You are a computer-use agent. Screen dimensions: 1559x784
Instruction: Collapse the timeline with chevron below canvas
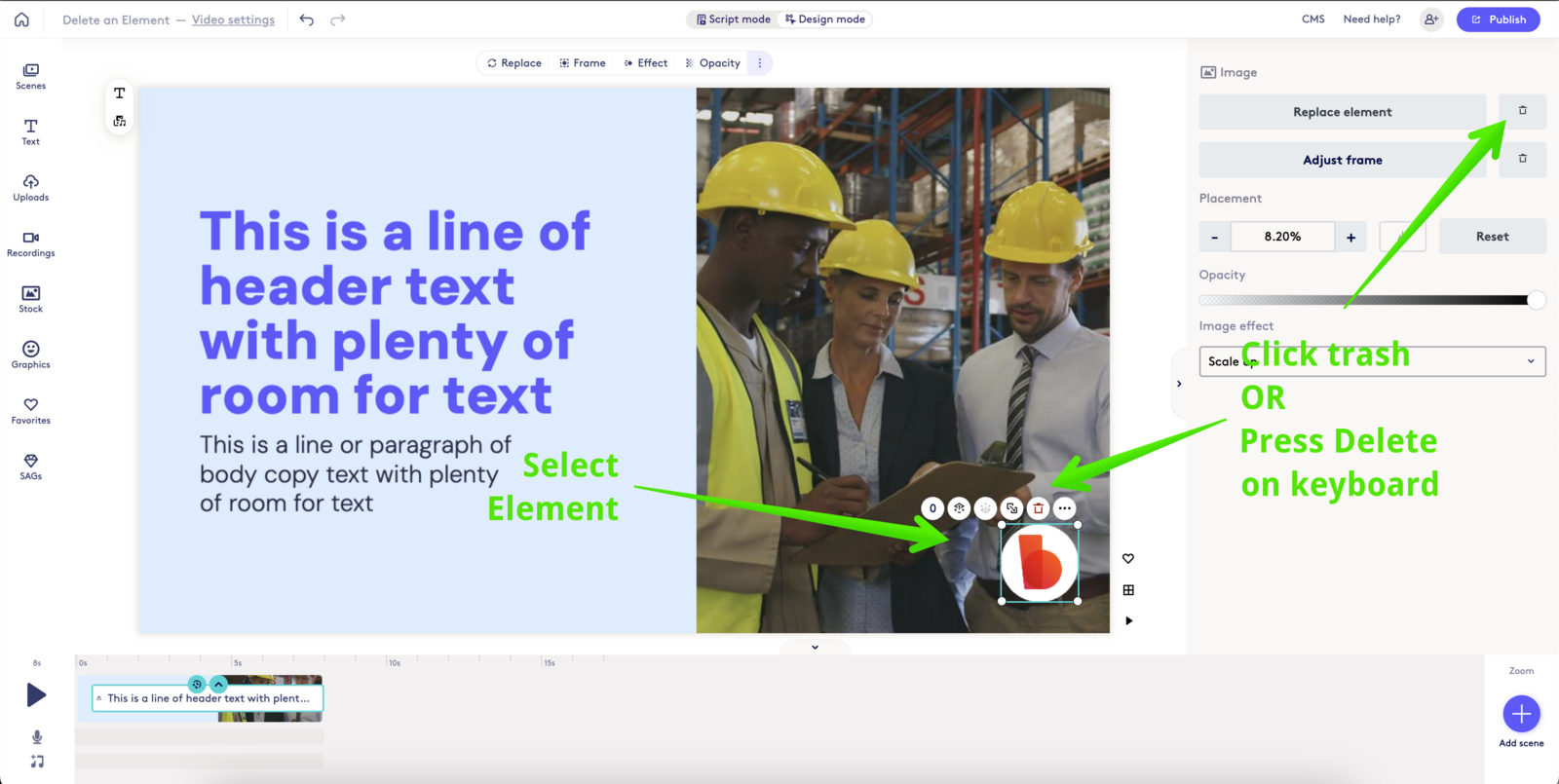tap(815, 647)
